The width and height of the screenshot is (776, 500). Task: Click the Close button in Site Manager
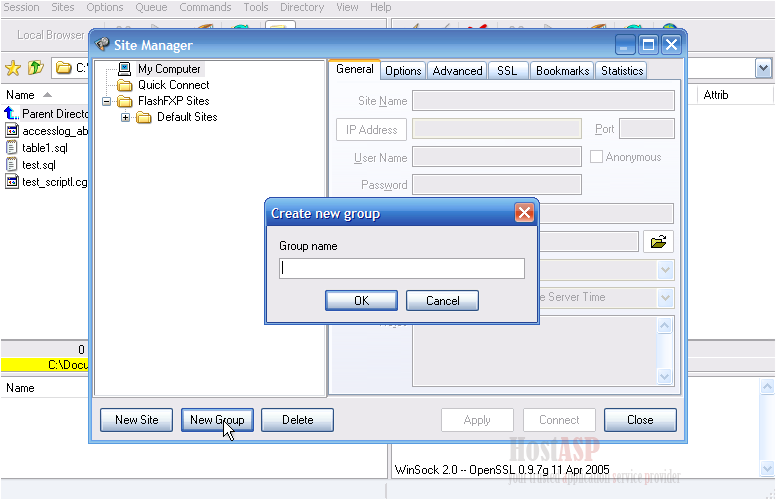pyautogui.click(x=640, y=420)
